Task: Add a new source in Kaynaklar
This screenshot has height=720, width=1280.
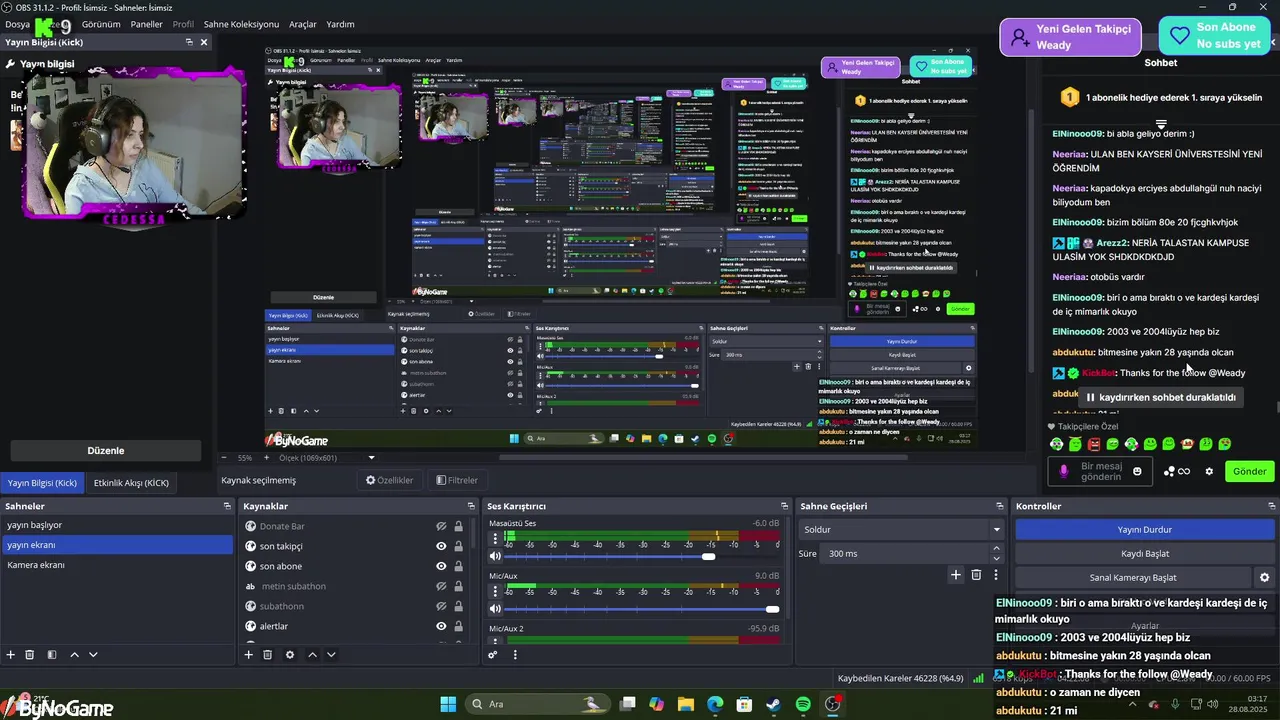Action: click(x=249, y=655)
